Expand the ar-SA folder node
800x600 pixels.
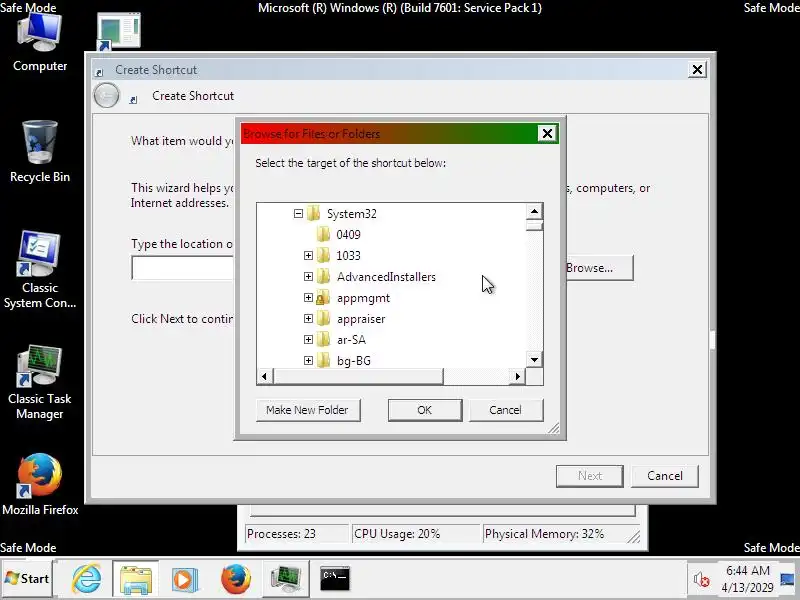coord(308,339)
